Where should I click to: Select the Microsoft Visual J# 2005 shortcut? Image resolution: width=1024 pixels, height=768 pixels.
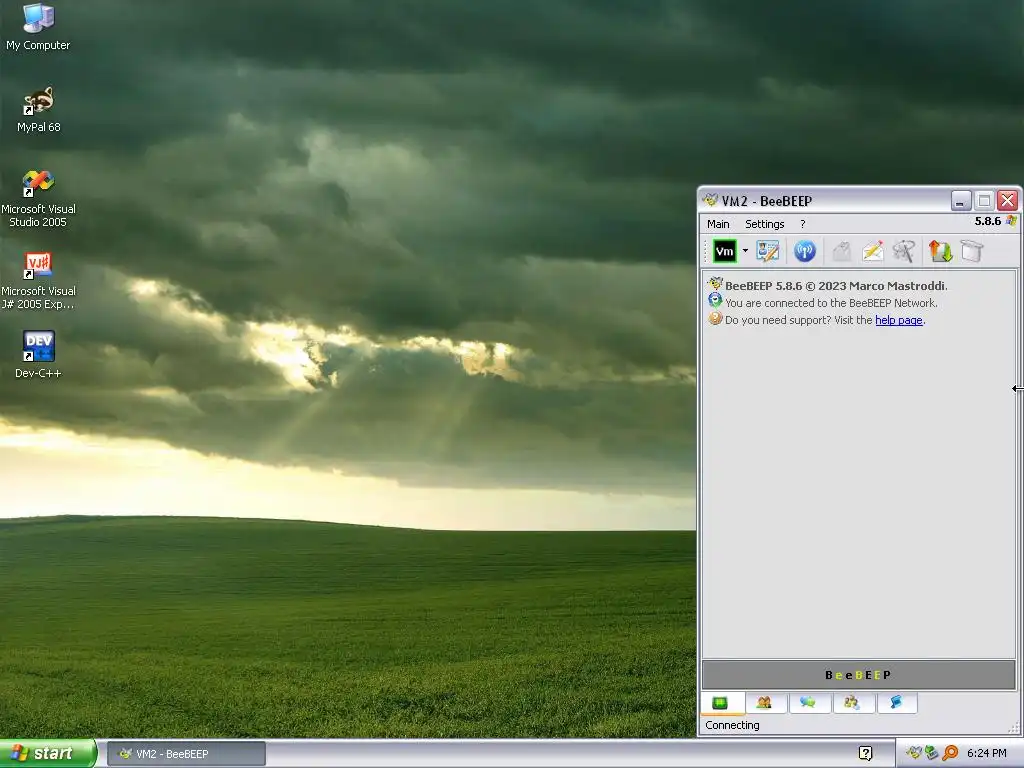[x=39, y=281]
